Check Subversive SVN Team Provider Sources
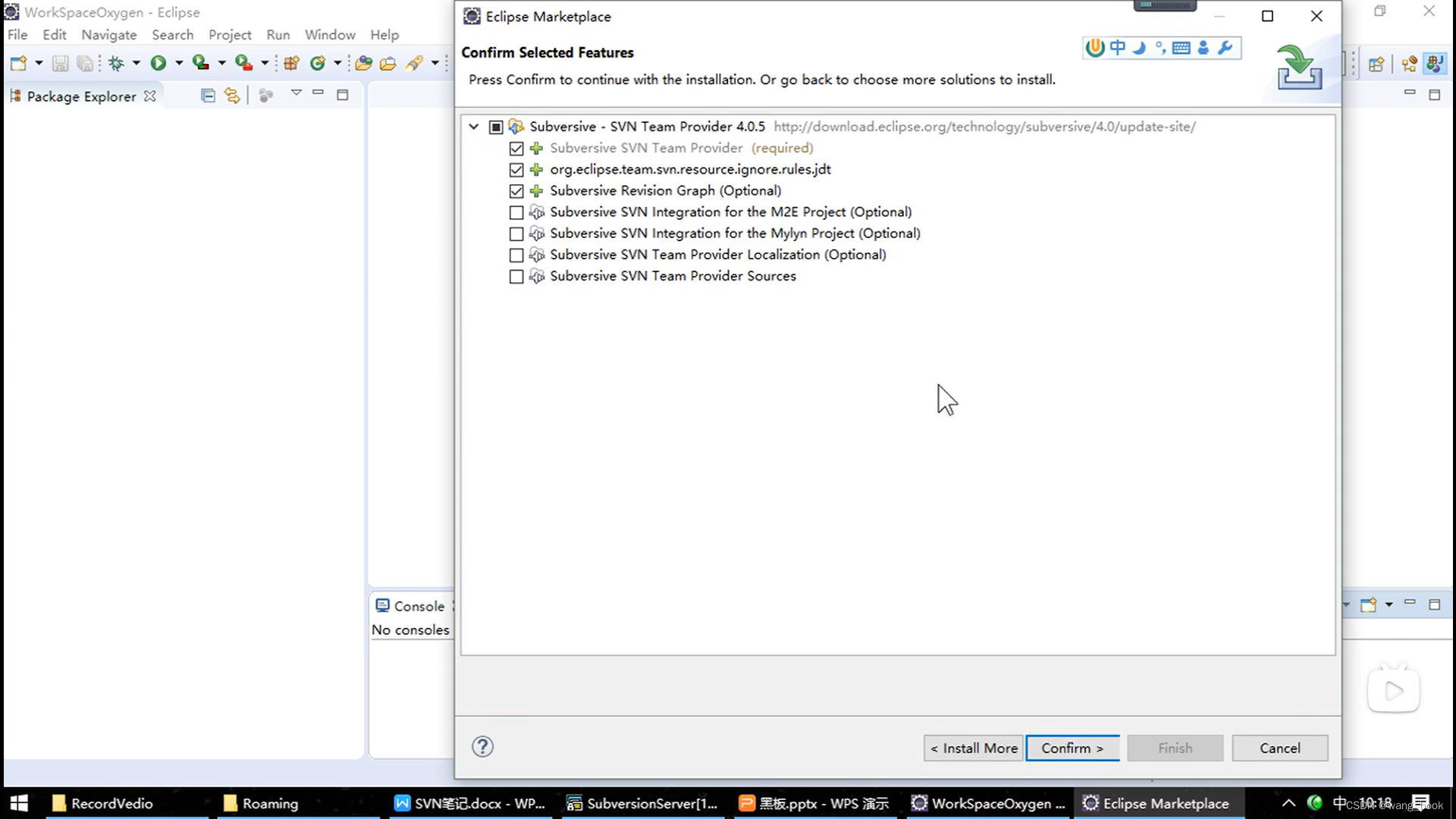 pyautogui.click(x=516, y=276)
